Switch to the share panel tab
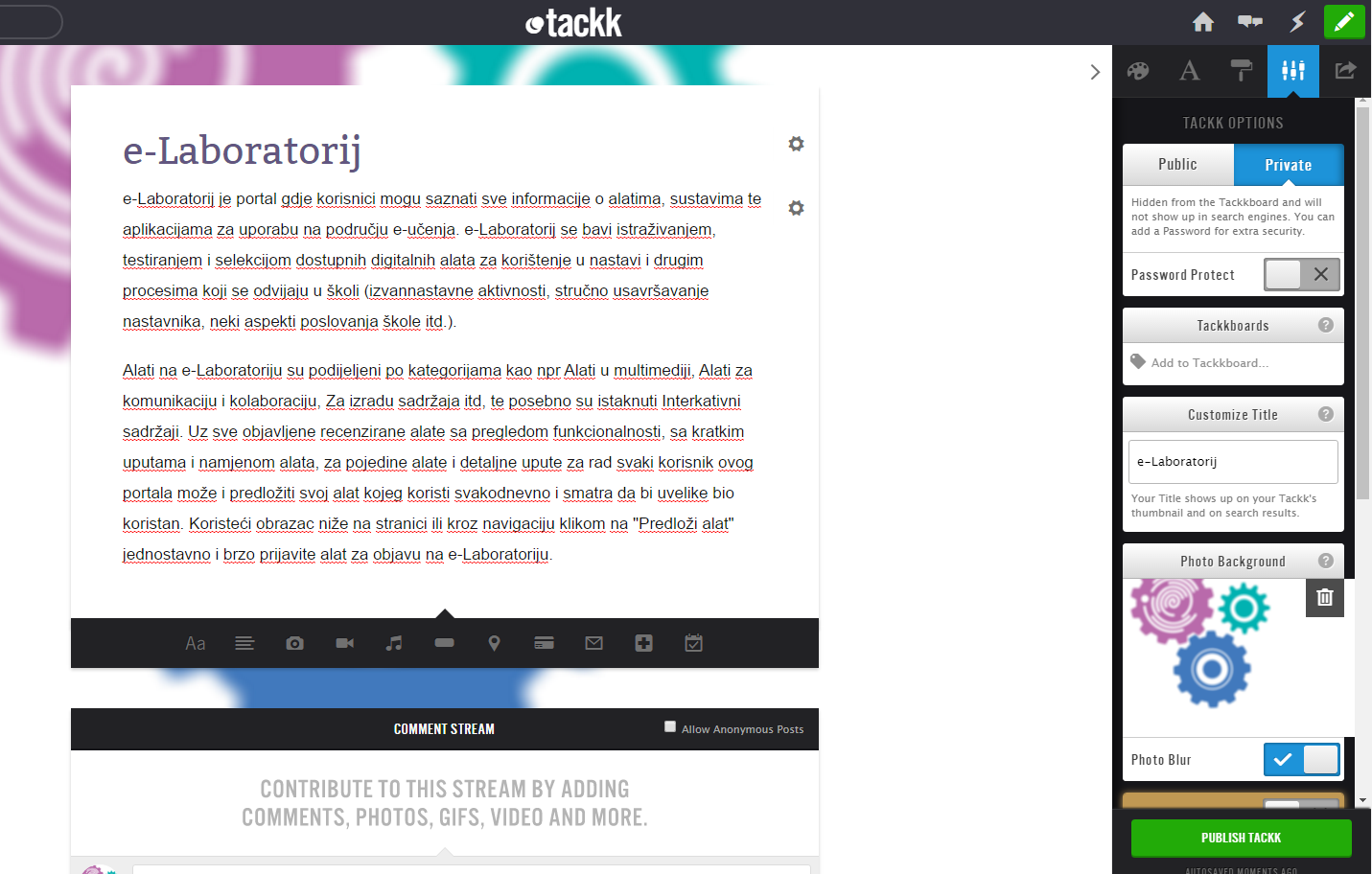Image resolution: width=1372 pixels, height=874 pixels. click(1345, 71)
